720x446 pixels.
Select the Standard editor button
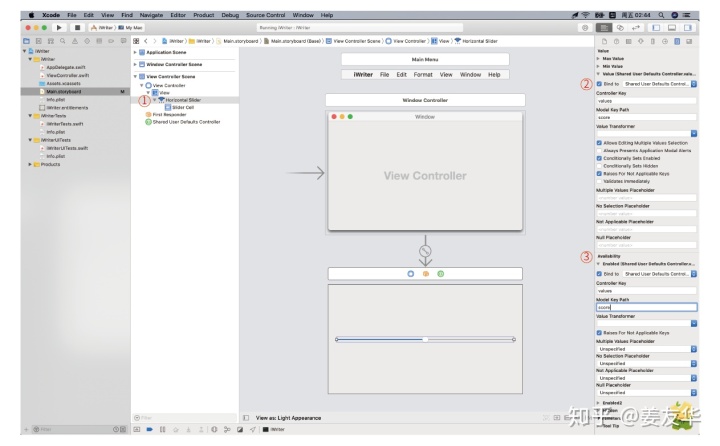[604, 28]
